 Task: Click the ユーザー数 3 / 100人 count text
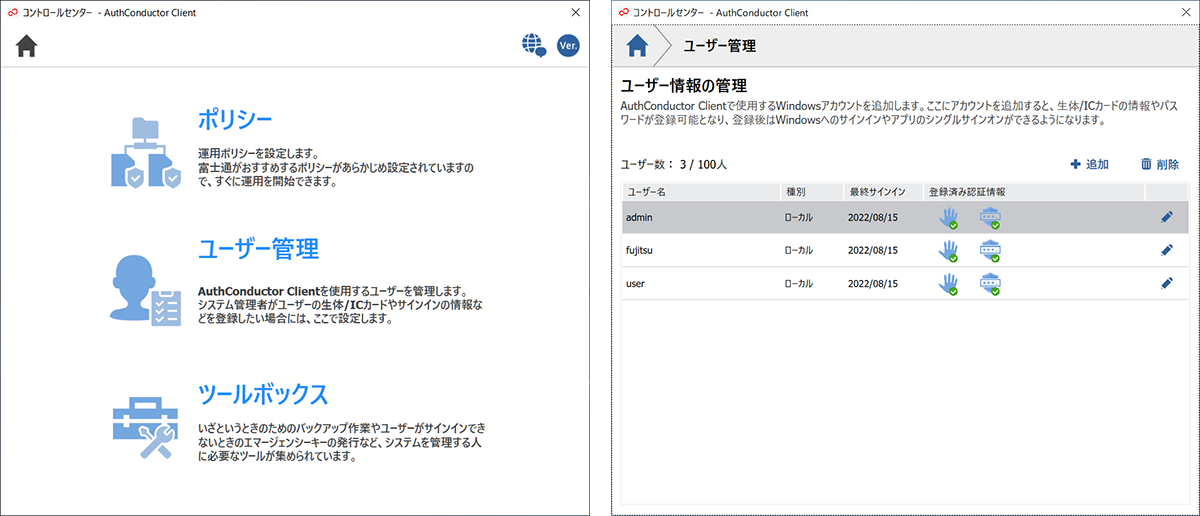pos(674,164)
